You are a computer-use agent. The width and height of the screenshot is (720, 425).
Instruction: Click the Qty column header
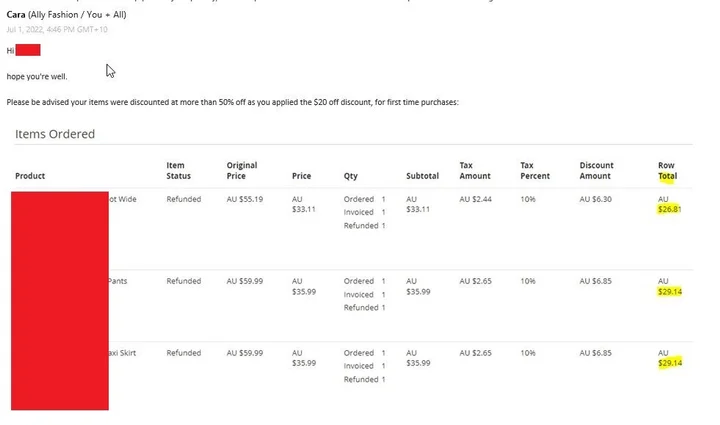350,176
